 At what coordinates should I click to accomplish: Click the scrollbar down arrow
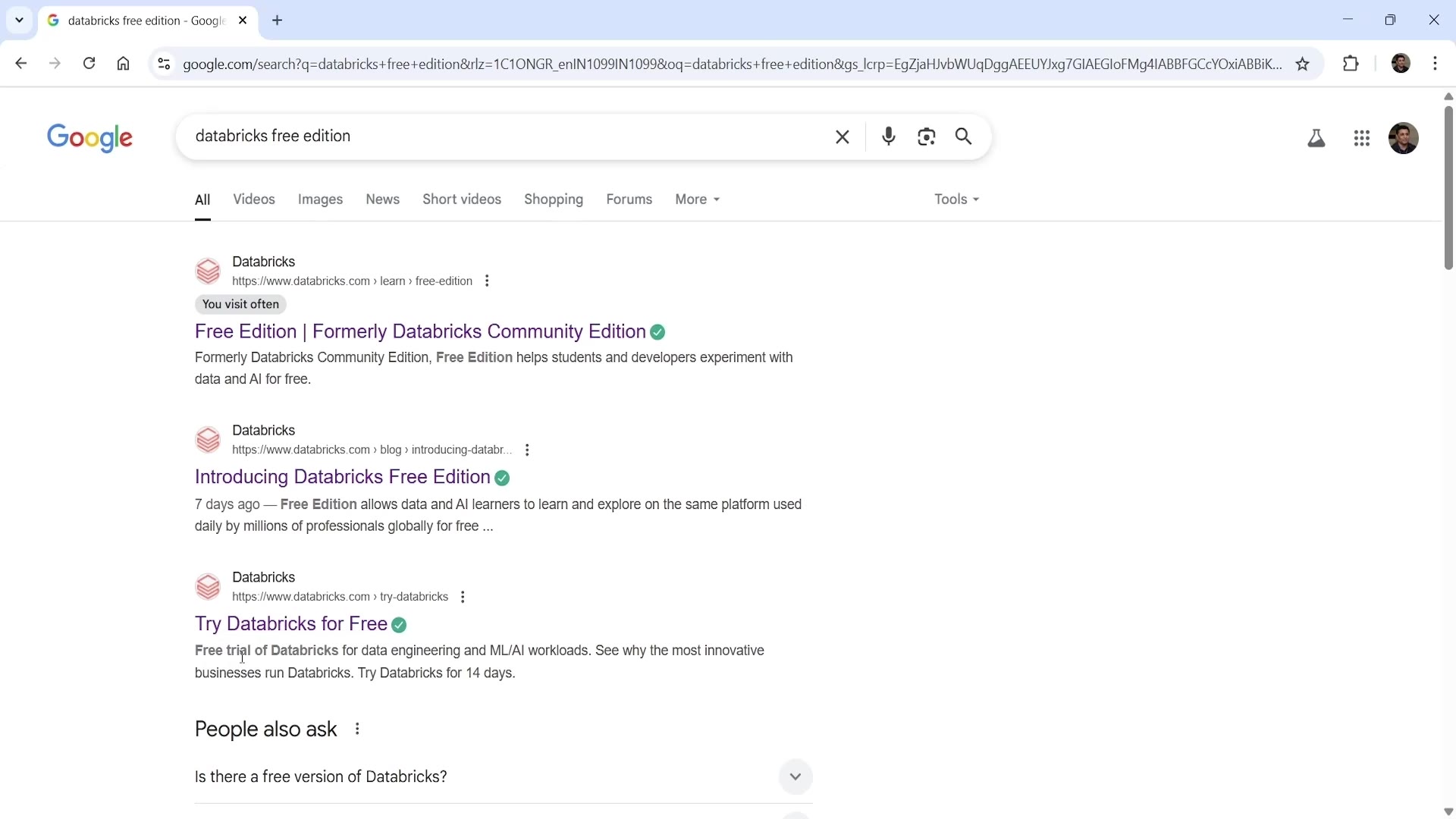tap(1449, 813)
